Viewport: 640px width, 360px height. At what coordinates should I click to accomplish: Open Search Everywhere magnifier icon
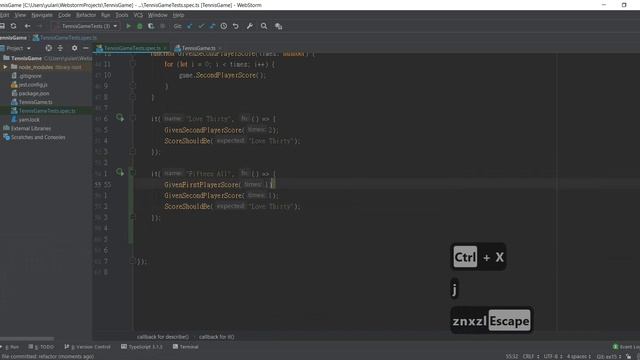(x=264, y=26)
